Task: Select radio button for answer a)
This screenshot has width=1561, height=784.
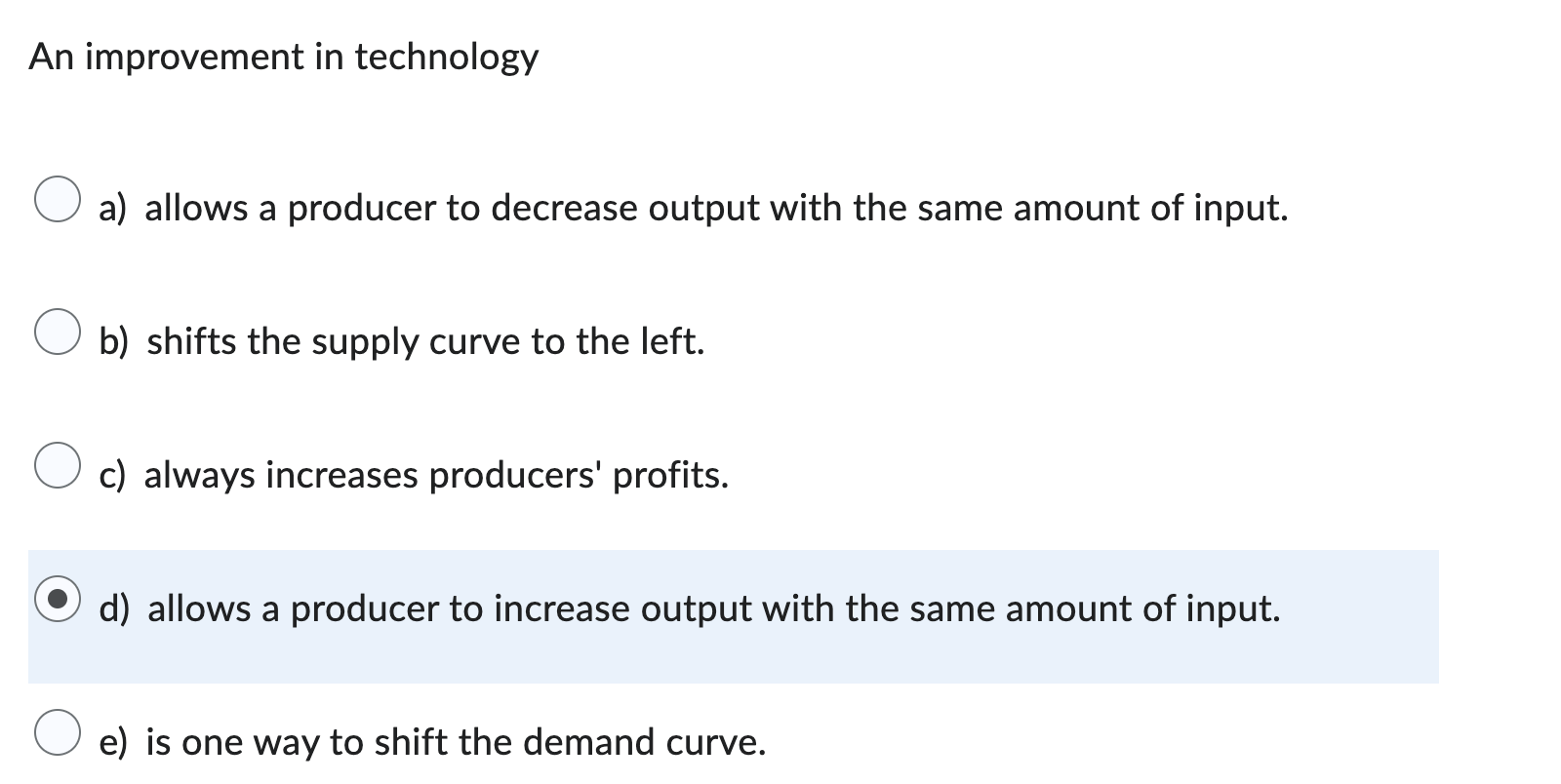Action: (x=58, y=200)
